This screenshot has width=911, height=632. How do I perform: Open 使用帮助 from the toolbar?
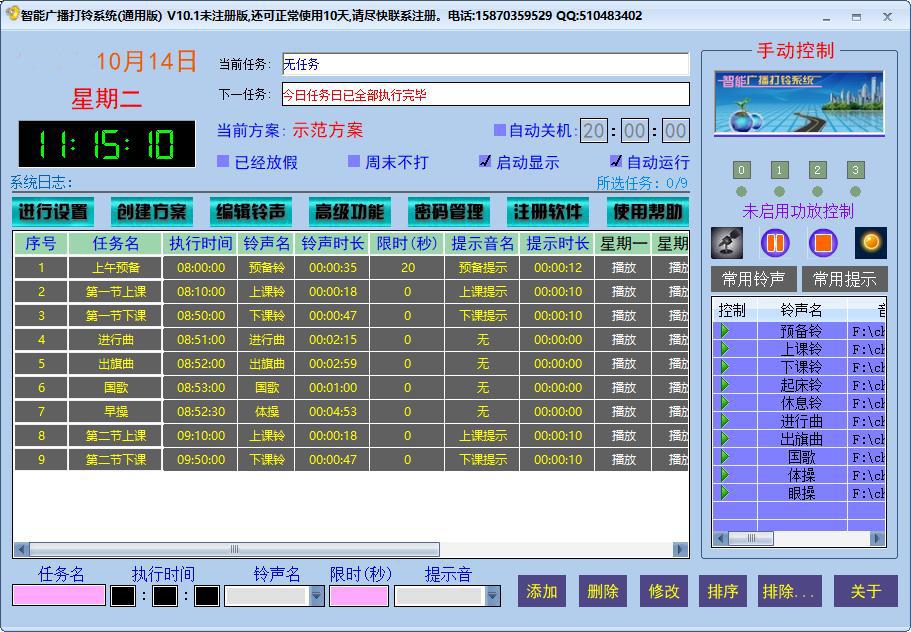[x=648, y=212]
